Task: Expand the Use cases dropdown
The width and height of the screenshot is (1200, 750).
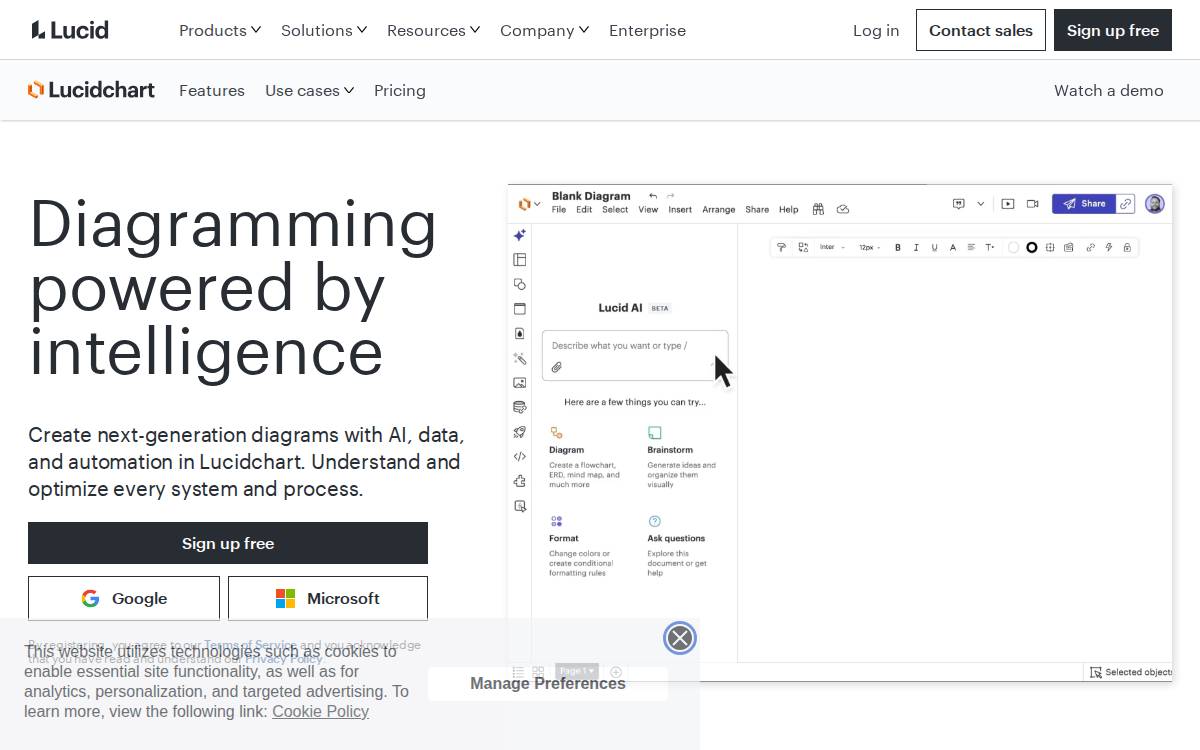Action: pyautogui.click(x=310, y=90)
